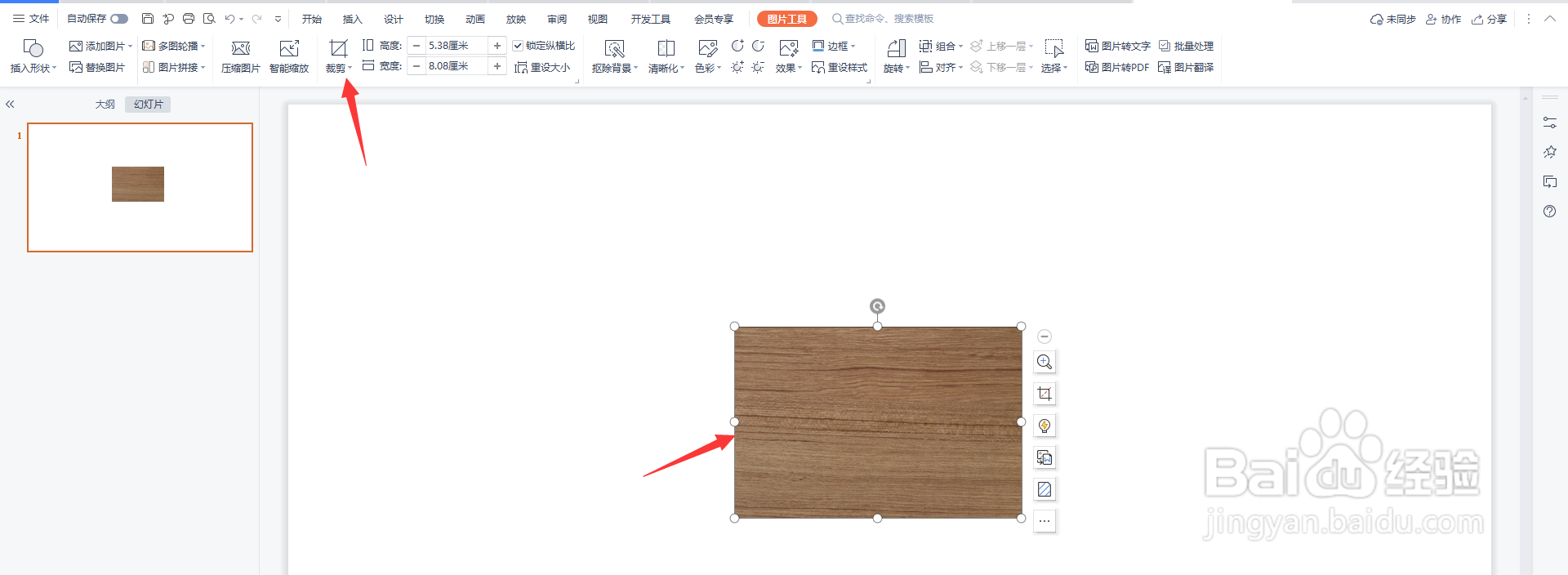Click the 重设样式 reset style button
The image size is (1568, 575).
(x=840, y=68)
